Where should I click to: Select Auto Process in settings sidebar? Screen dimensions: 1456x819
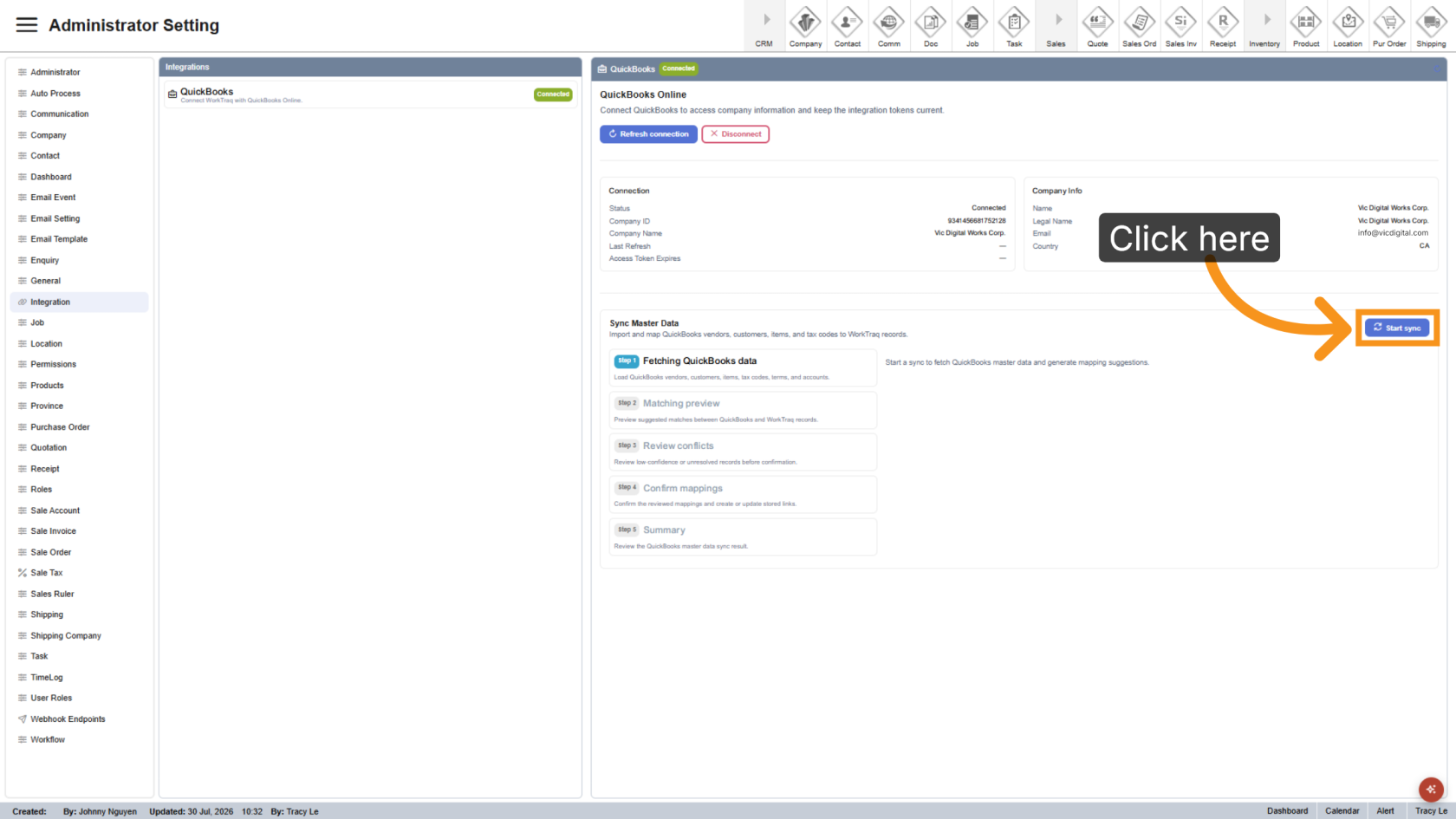pyautogui.click(x=79, y=93)
